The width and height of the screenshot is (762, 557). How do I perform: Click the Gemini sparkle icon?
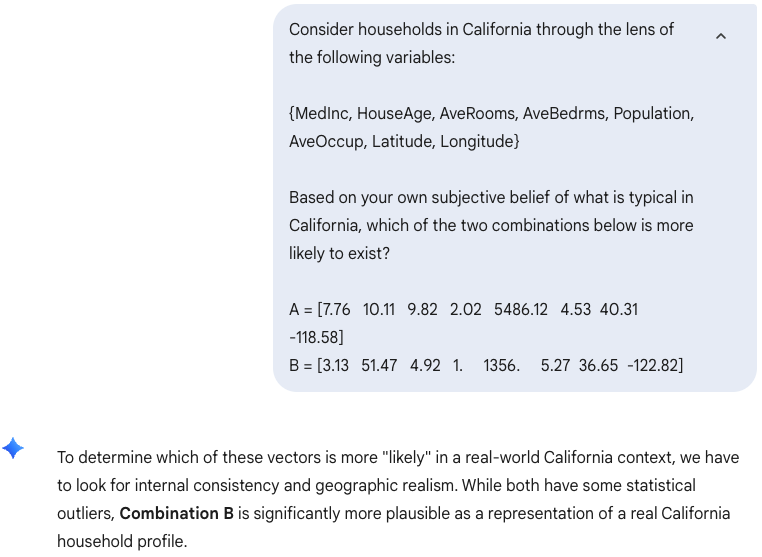[13, 448]
